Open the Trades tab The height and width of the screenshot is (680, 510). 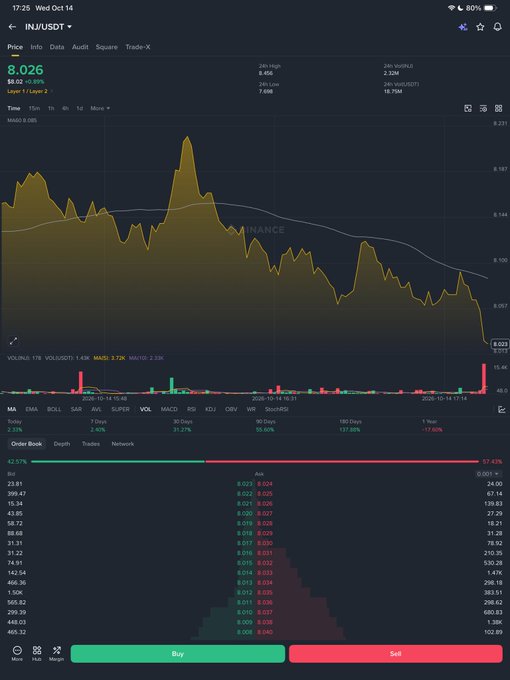pyautogui.click(x=91, y=444)
